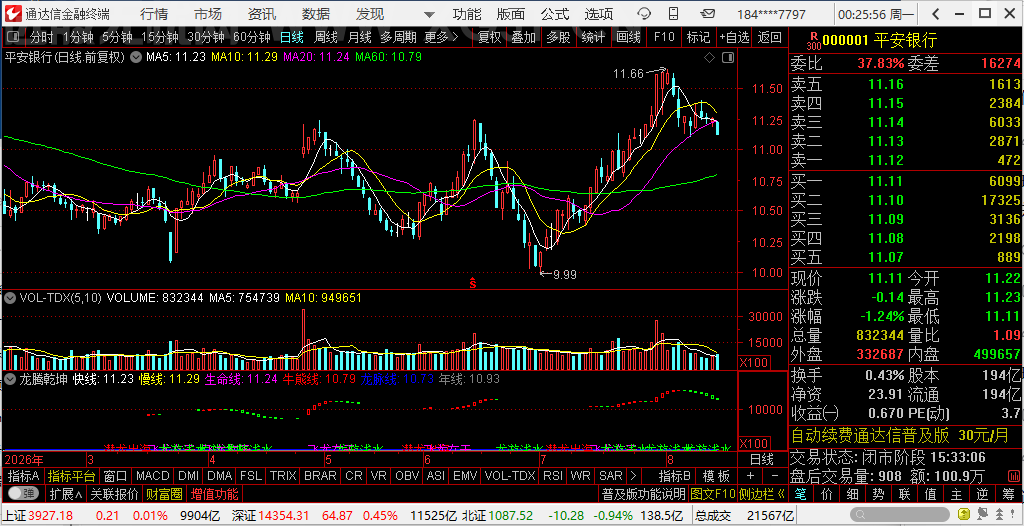Screen dimensions: 1024x526
Task: Open the dropdown arrow after the 发现 menu
Action: pos(428,14)
